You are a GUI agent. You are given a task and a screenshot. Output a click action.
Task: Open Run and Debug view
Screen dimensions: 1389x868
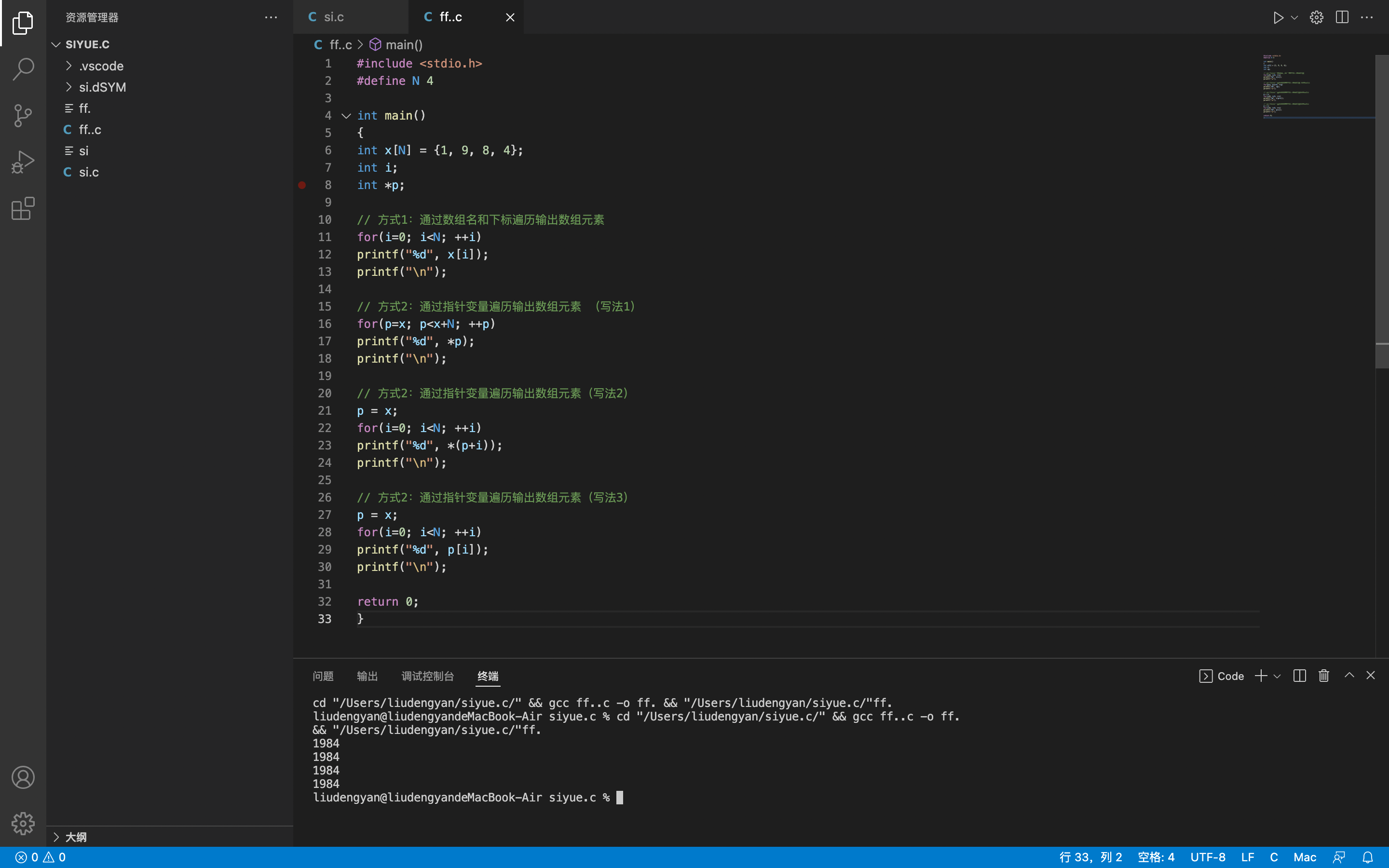click(23, 162)
